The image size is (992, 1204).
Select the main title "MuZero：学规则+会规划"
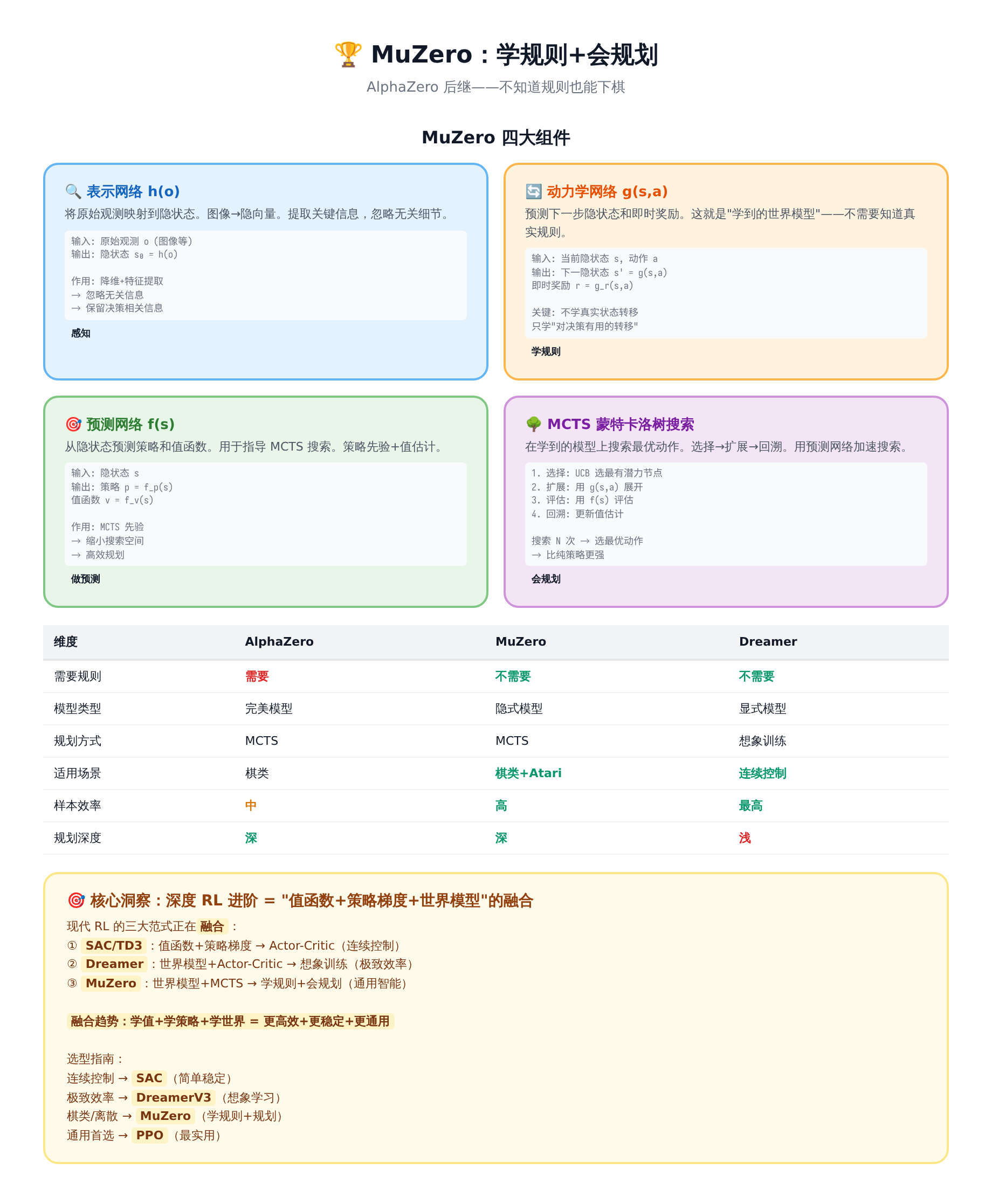(514, 55)
